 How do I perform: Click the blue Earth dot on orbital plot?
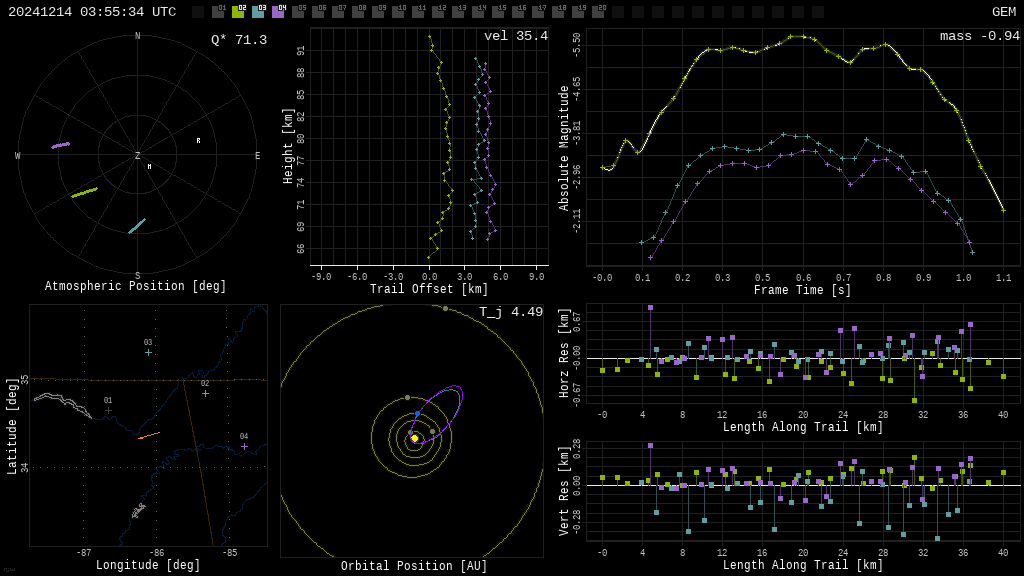(418, 413)
